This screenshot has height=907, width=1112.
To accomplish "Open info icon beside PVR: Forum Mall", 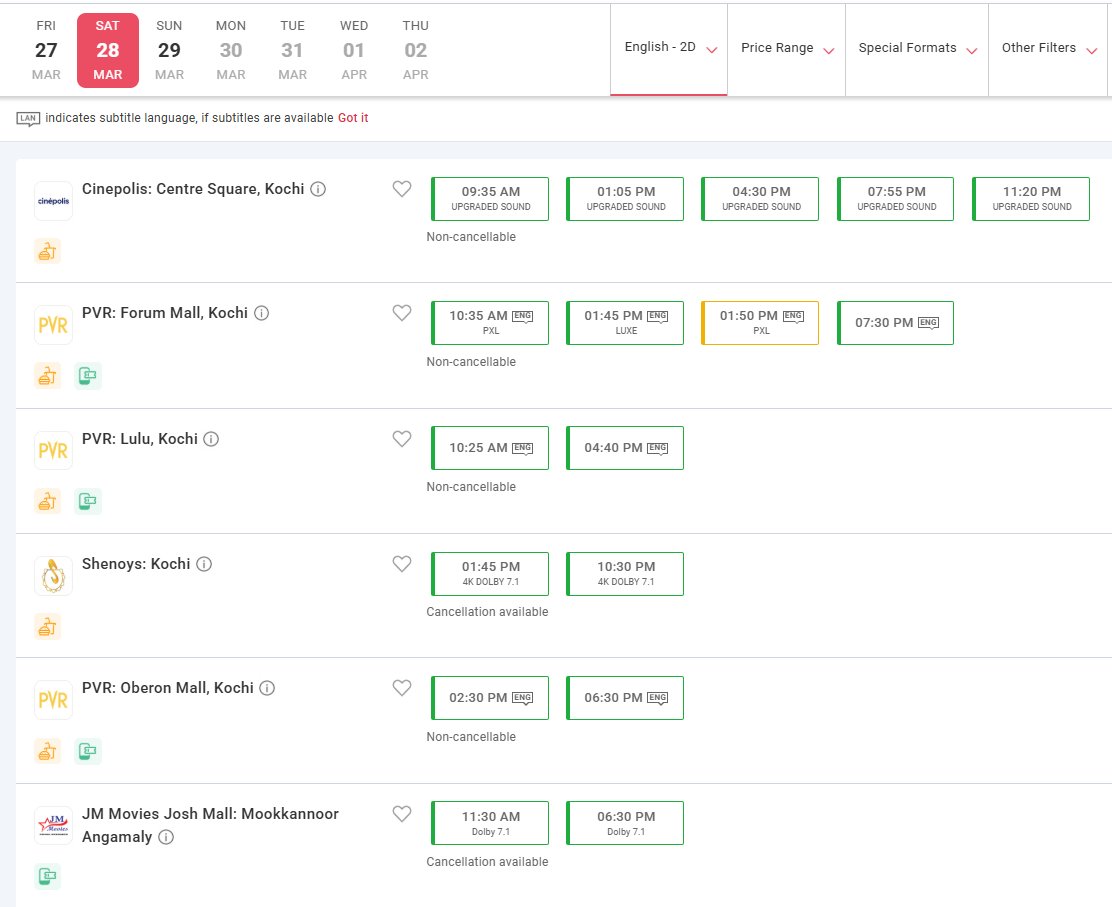I will [x=262, y=313].
